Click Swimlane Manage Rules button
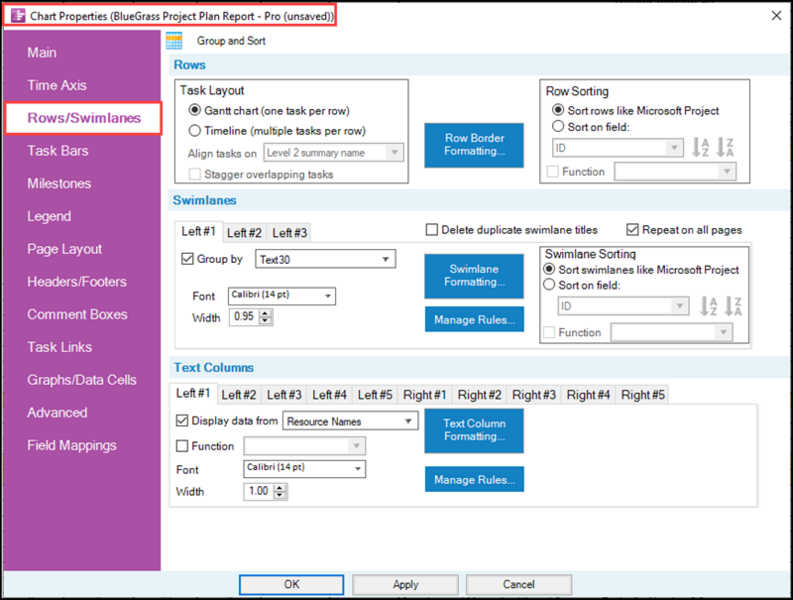Screen dimensions: 793x600 tap(474, 319)
